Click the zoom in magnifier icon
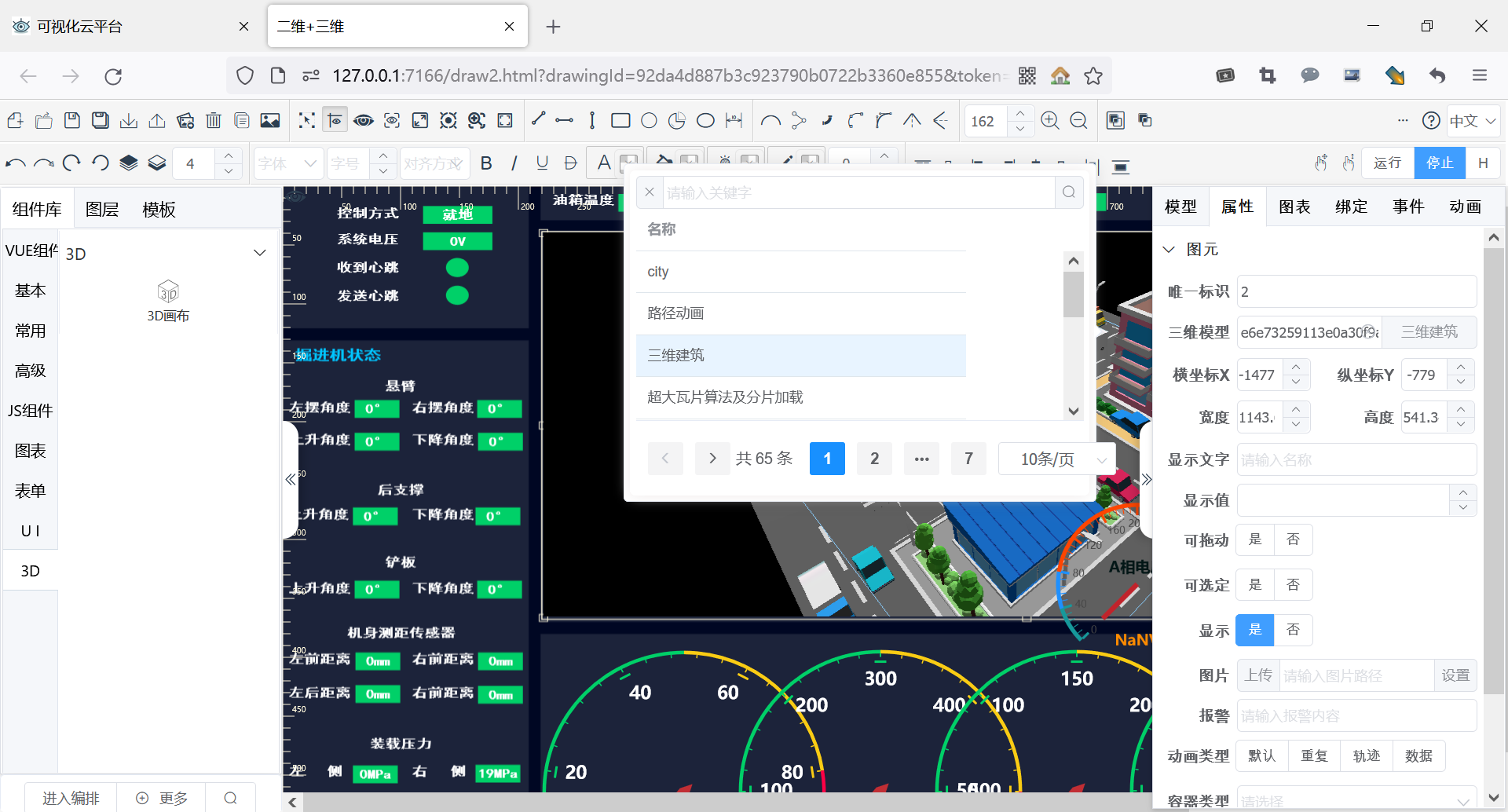The width and height of the screenshot is (1508, 812). click(x=1050, y=120)
